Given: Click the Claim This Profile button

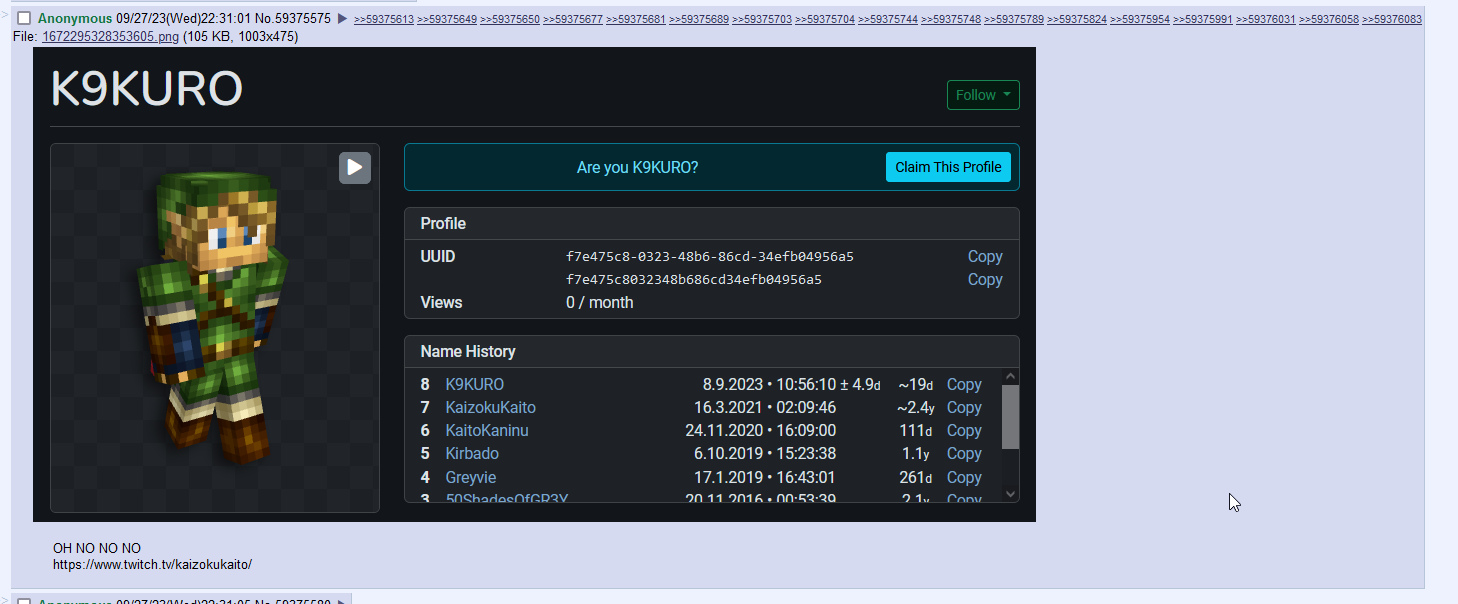Looking at the screenshot, I should [x=948, y=167].
